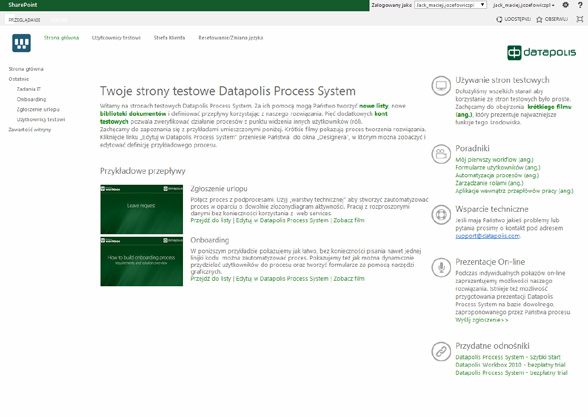Click the Poradniki section heading

tap(472, 148)
